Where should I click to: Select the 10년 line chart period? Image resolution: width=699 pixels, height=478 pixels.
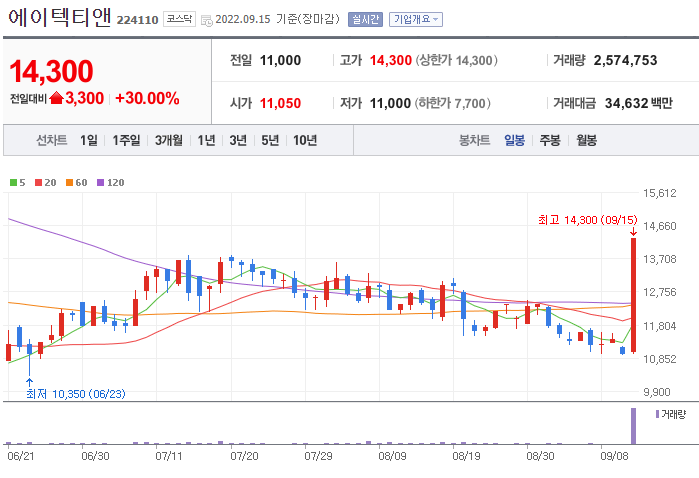pyautogui.click(x=305, y=140)
